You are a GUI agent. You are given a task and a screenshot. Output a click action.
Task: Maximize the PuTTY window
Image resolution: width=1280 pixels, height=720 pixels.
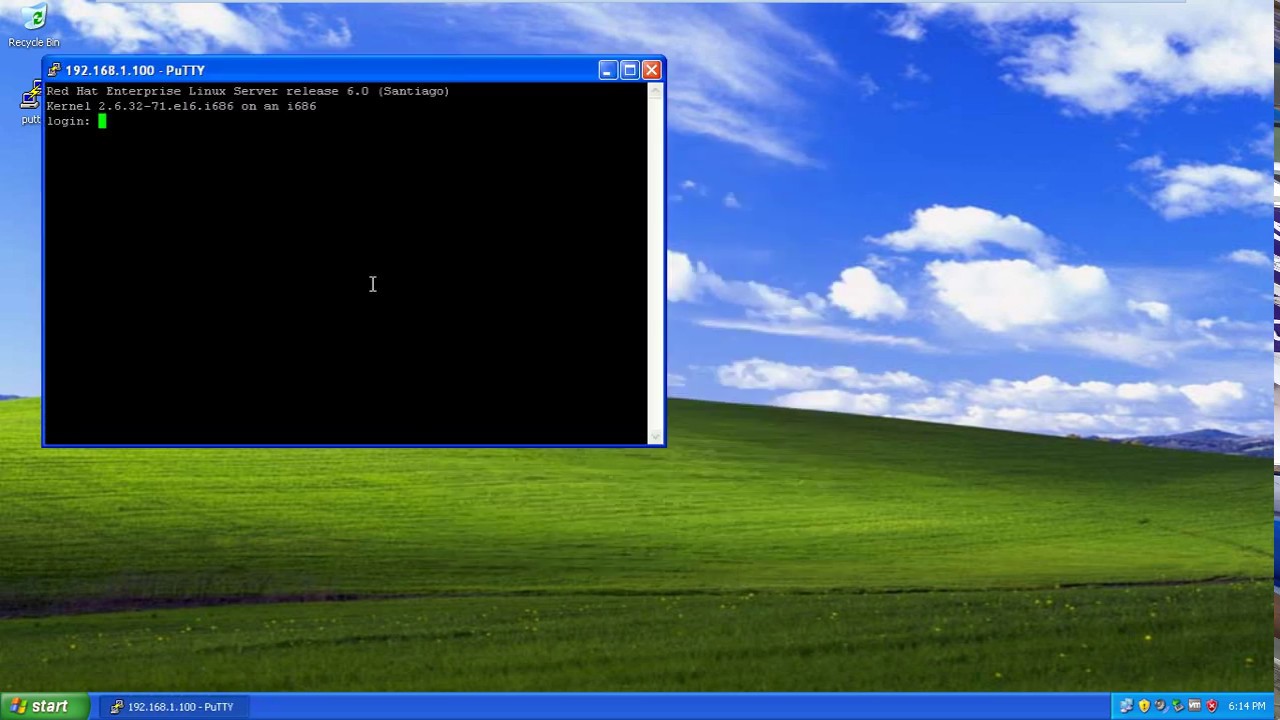pos(629,70)
